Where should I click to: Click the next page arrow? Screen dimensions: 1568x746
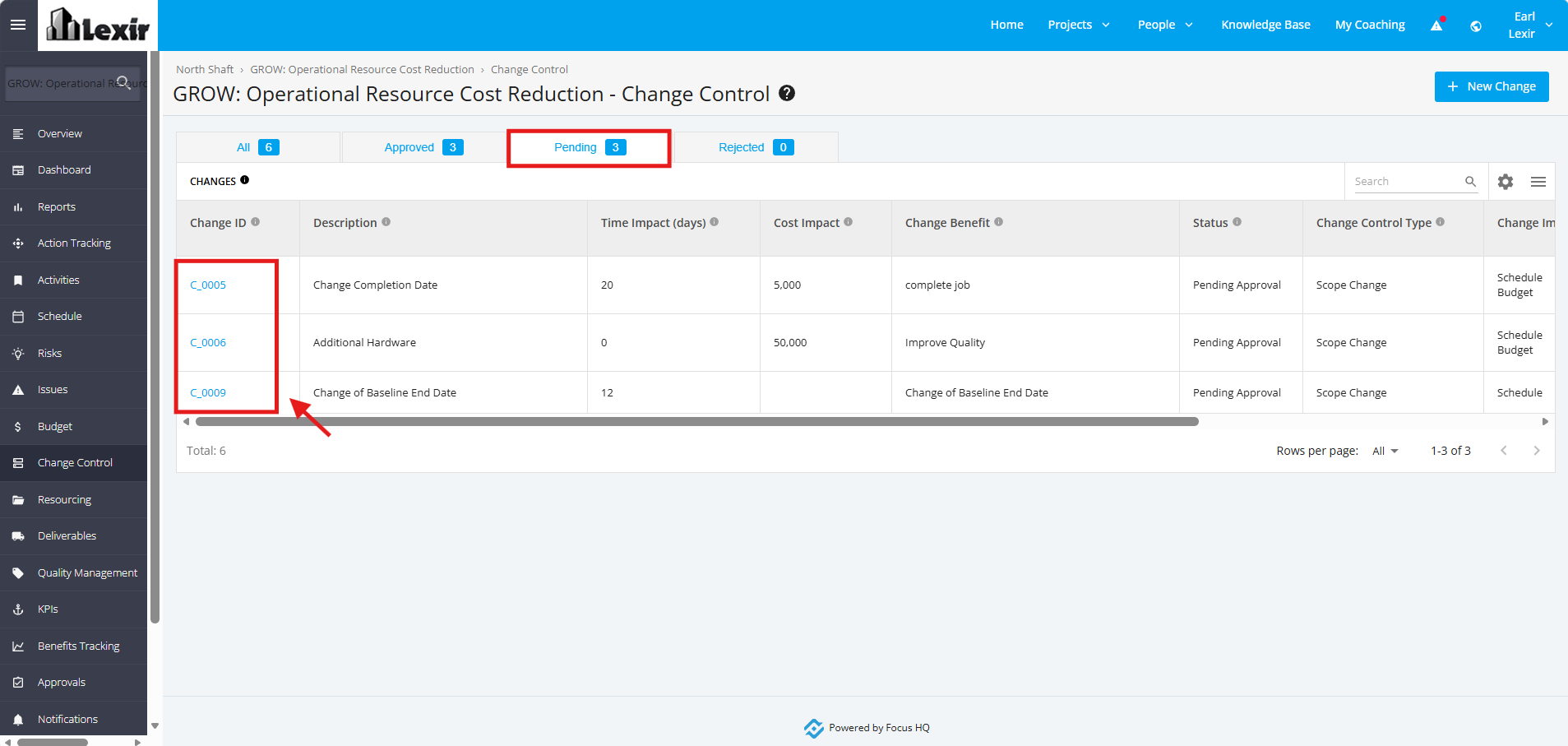coord(1536,451)
